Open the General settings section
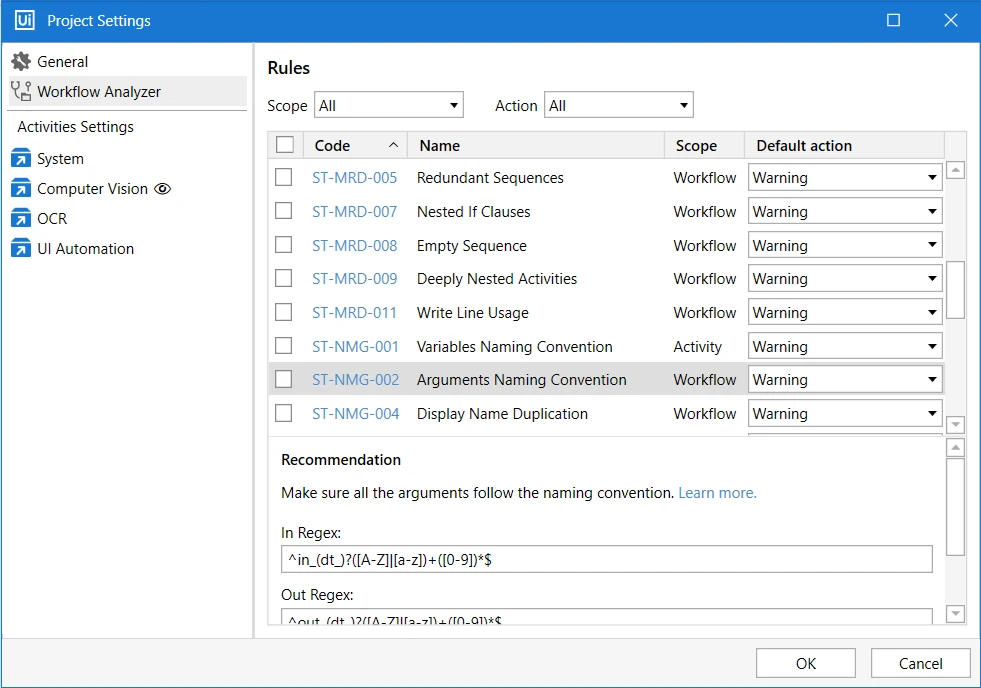The width and height of the screenshot is (981, 688). (x=128, y=61)
